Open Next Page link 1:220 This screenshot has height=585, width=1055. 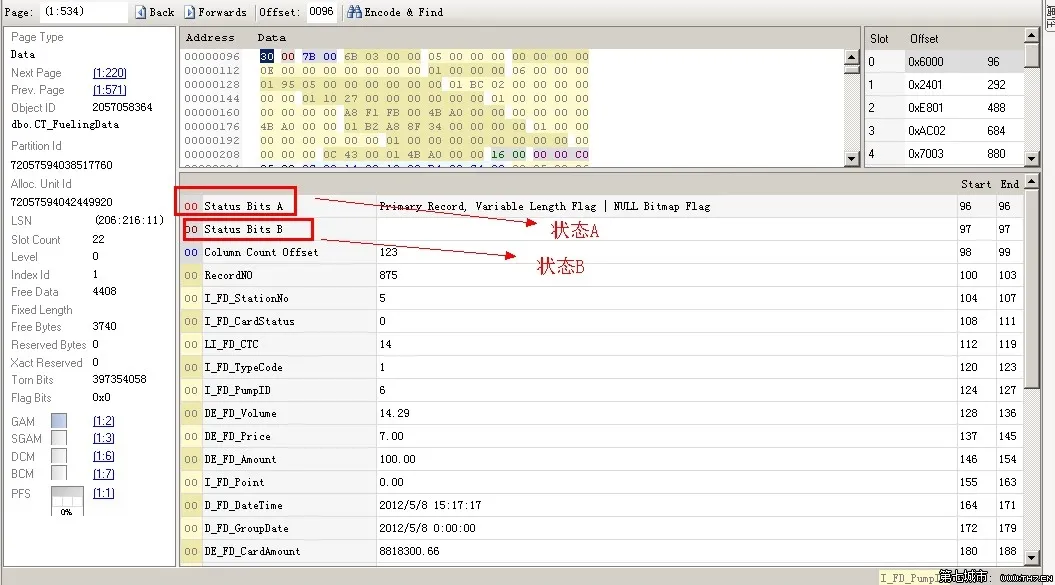[x=110, y=73]
